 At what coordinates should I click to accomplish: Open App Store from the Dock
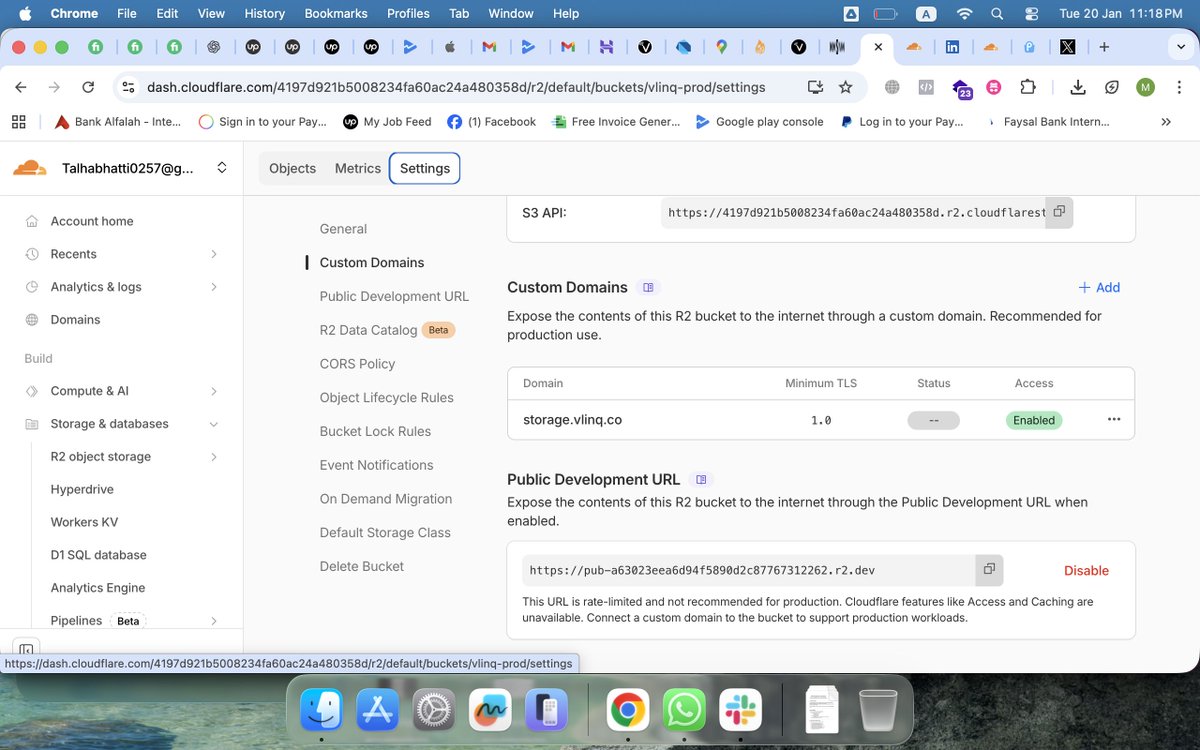point(379,710)
